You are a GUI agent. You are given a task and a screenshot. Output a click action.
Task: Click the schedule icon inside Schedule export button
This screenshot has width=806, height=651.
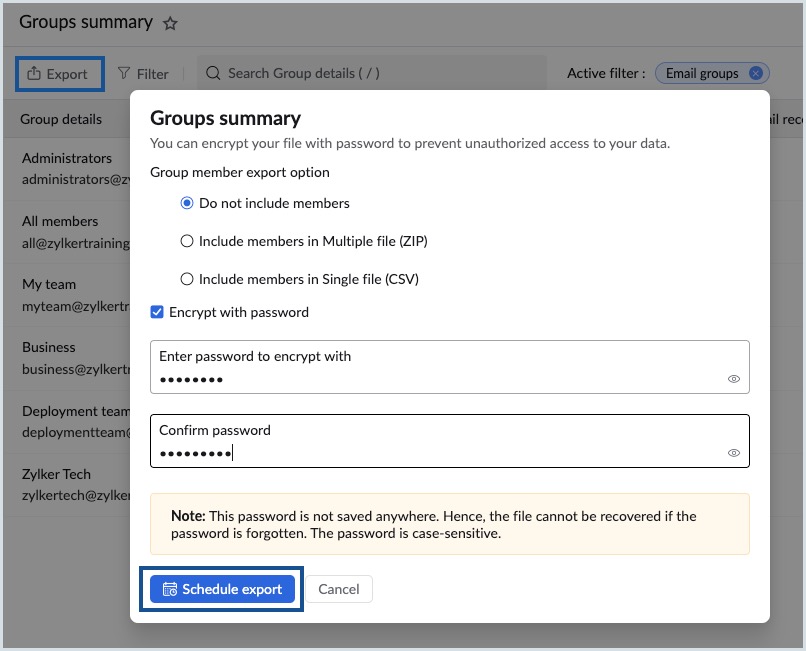pyautogui.click(x=170, y=589)
